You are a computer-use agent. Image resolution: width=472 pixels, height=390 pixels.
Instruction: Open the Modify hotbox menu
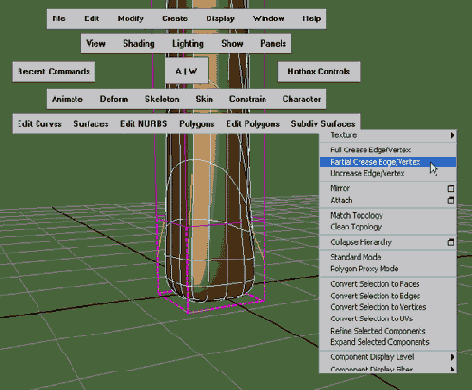tap(131, 19)
